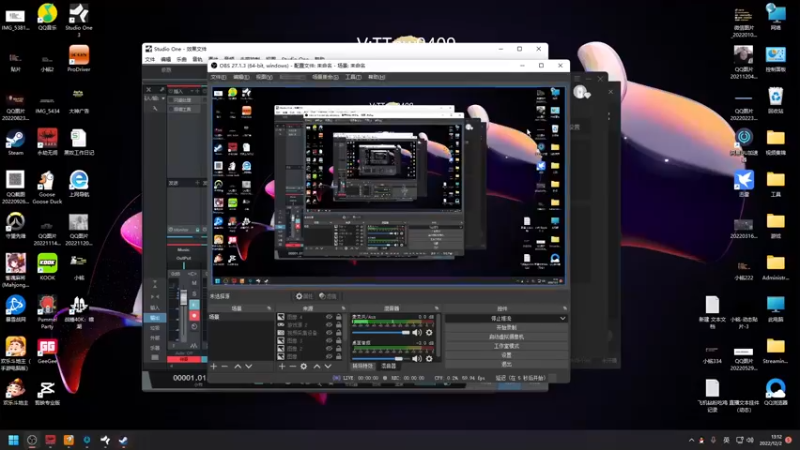Expand the stop streaming dropdown arrow
The height and width of the screenshot is (450, 800).
click(x=562, y=318)
